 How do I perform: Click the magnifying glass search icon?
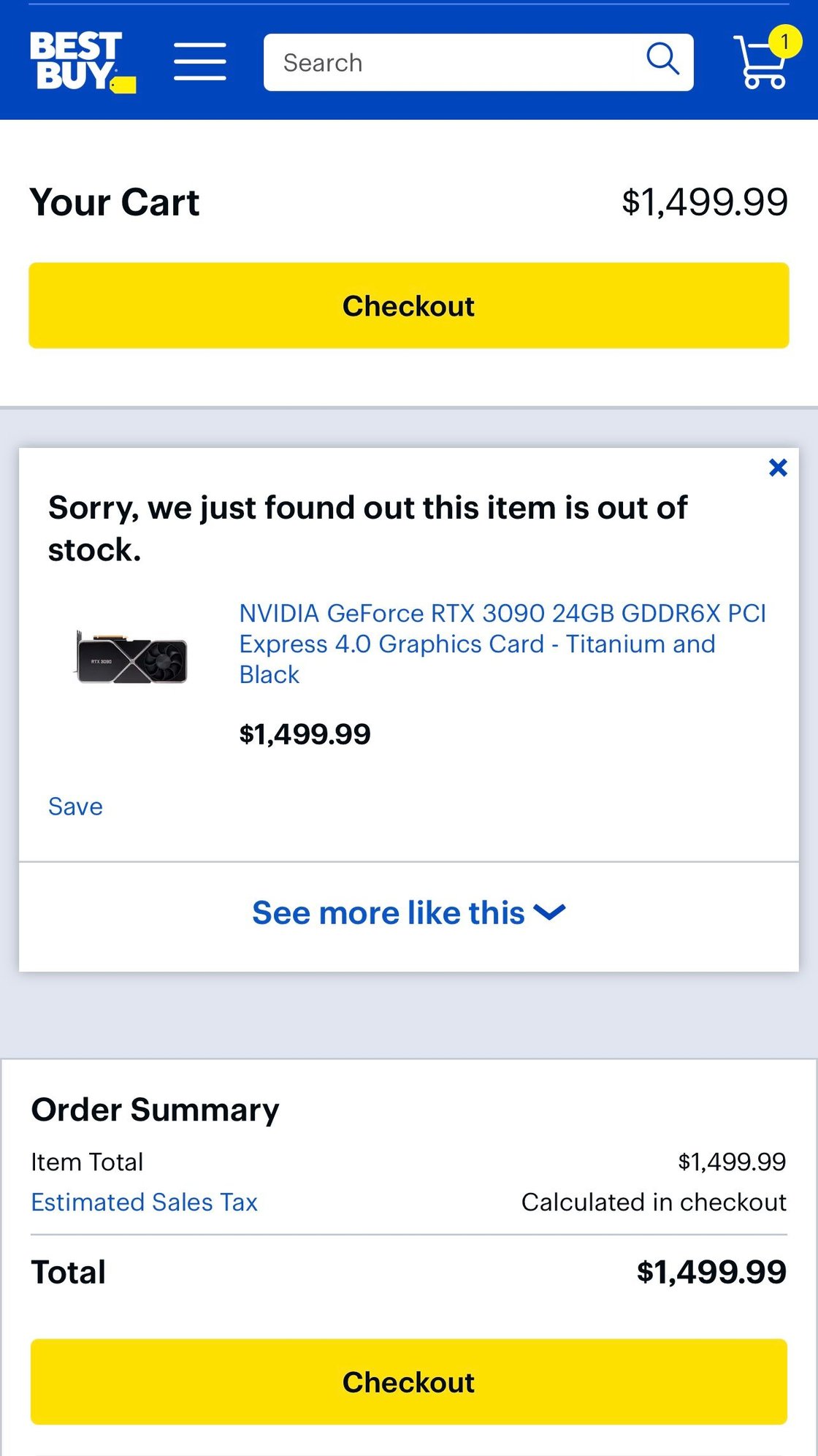(x=662, y=60)
